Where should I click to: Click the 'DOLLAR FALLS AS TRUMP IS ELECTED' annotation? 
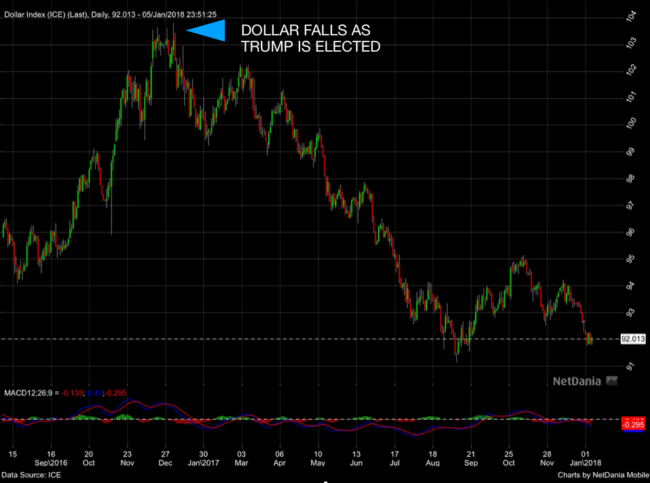[x=304, y=38]
